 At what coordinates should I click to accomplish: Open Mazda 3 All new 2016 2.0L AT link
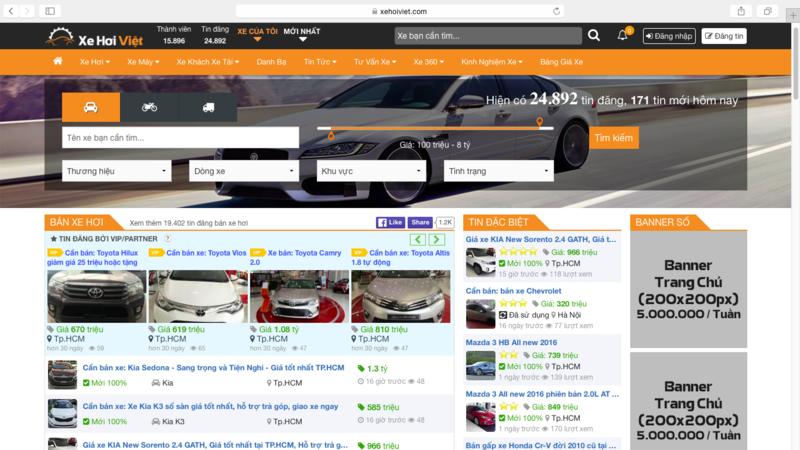(x=542, y=393)
